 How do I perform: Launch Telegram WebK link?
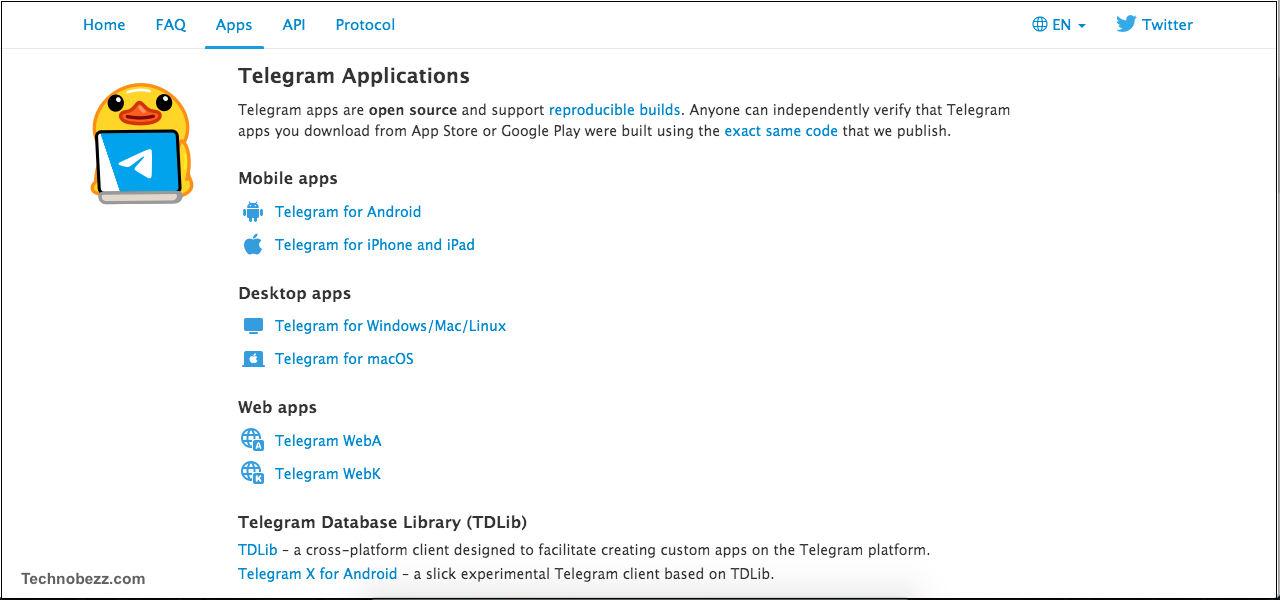click(328, 474)
